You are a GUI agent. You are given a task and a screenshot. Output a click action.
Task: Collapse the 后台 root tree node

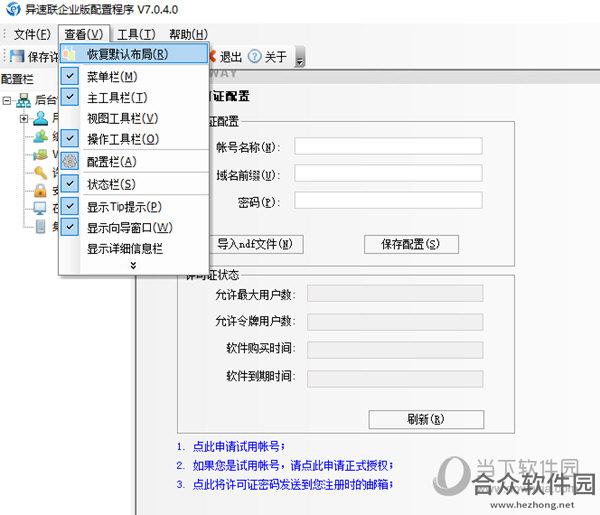[x=7, y=101]
